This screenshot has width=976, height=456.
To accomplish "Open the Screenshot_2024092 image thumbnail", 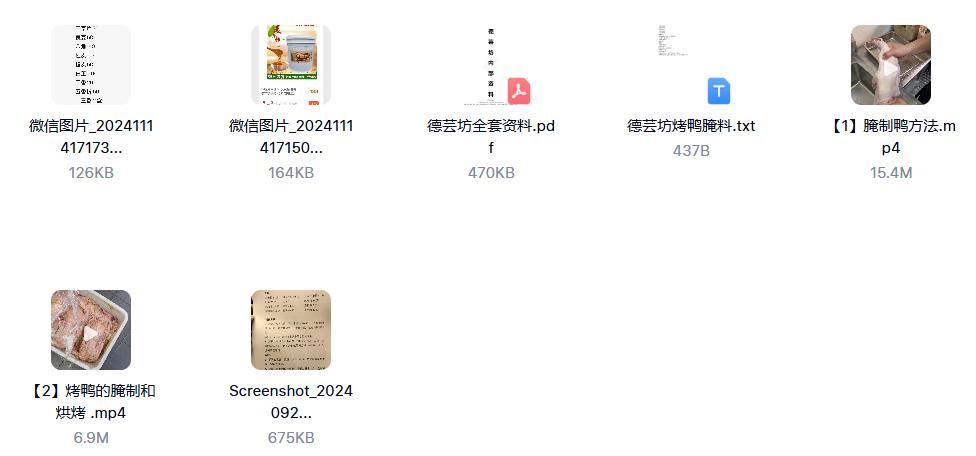I will coord(291,330).
